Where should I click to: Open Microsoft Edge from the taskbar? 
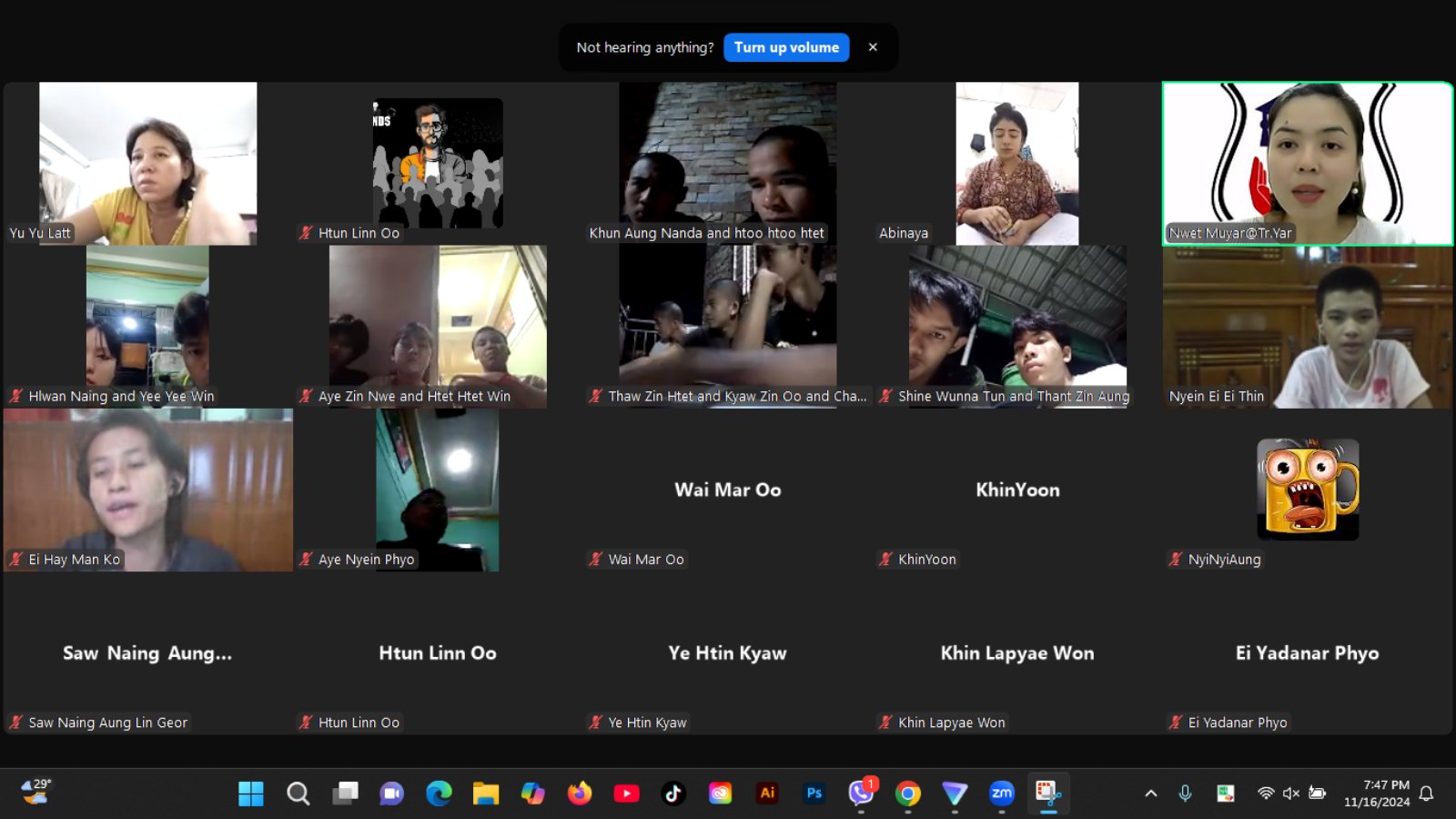439,794
